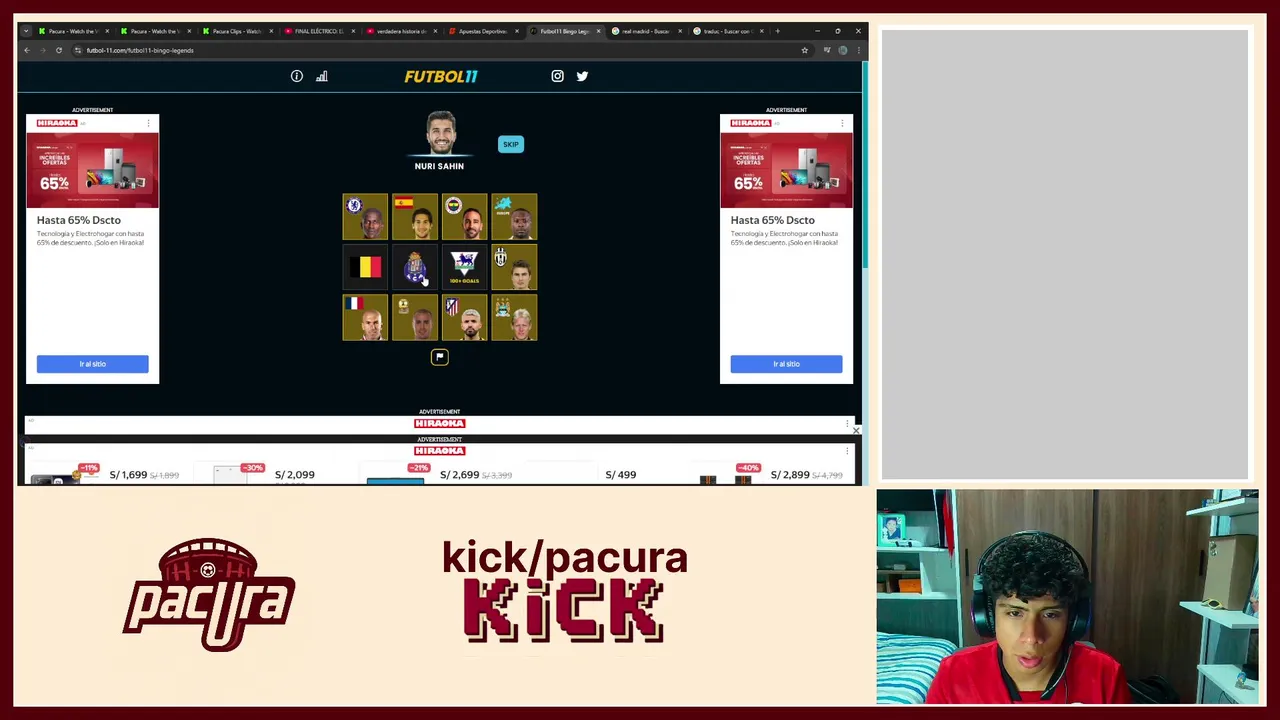Click the S/ 2,099 product offer

(x=295, y=475)
